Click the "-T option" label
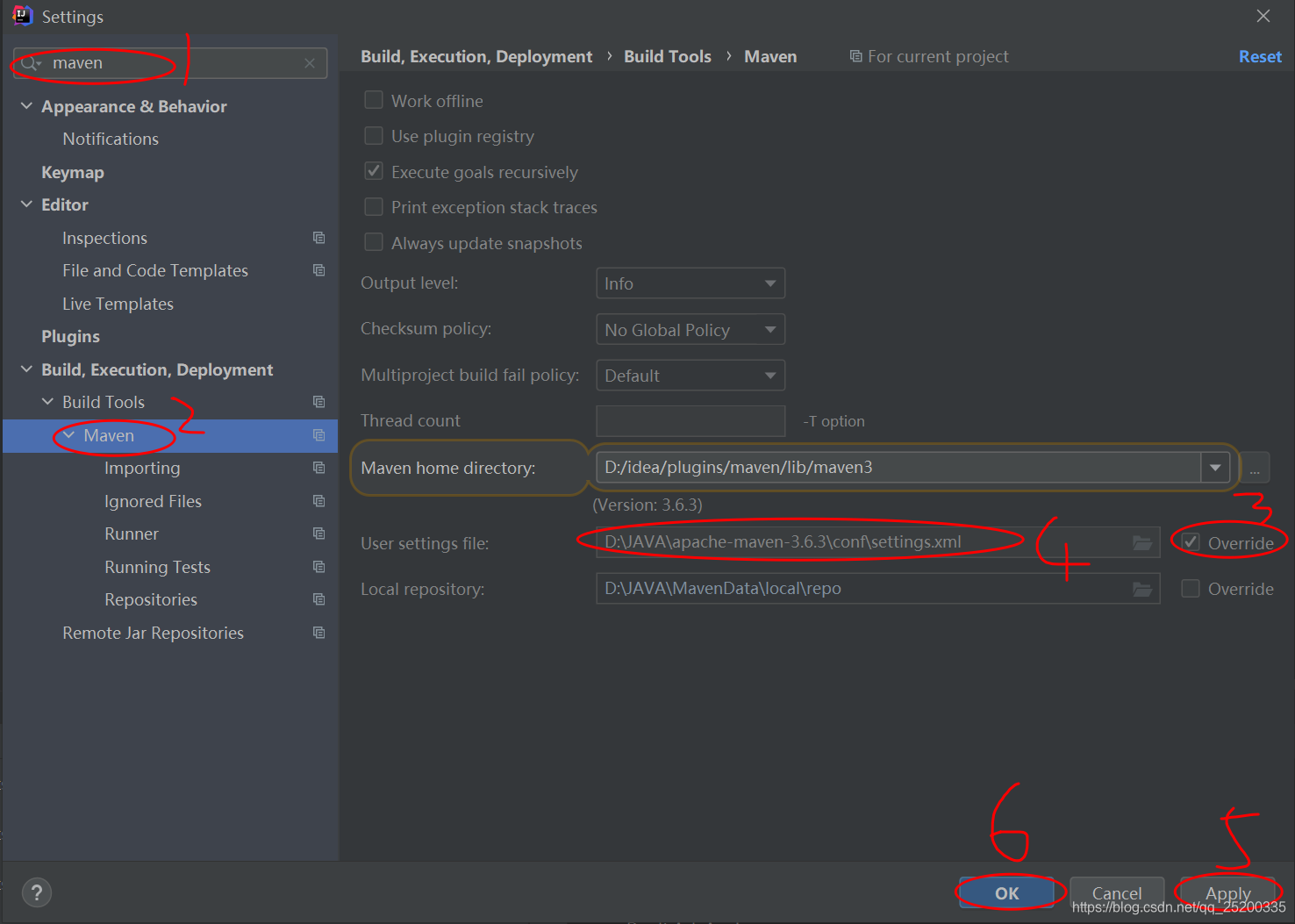 pyautogui.click(x=834, y=421)
